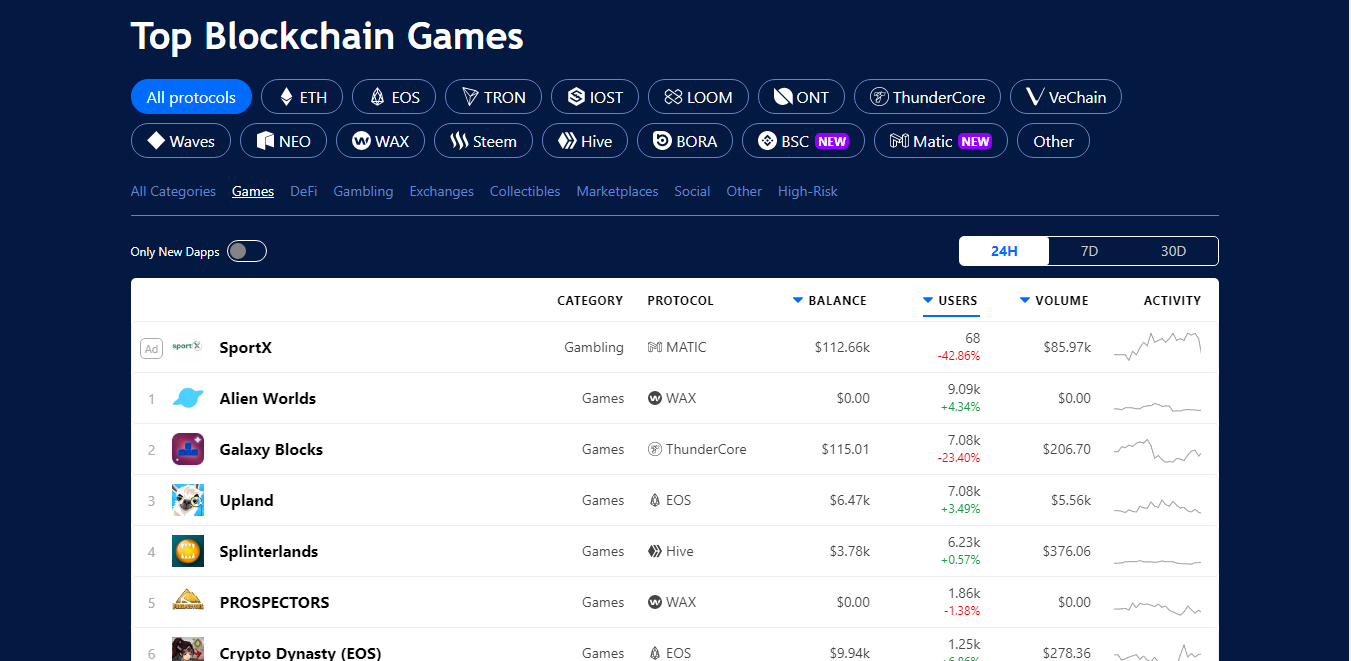
Task: Click the Ad badge beside SportX
Action: pyautogui.click(x=151, y=348)
